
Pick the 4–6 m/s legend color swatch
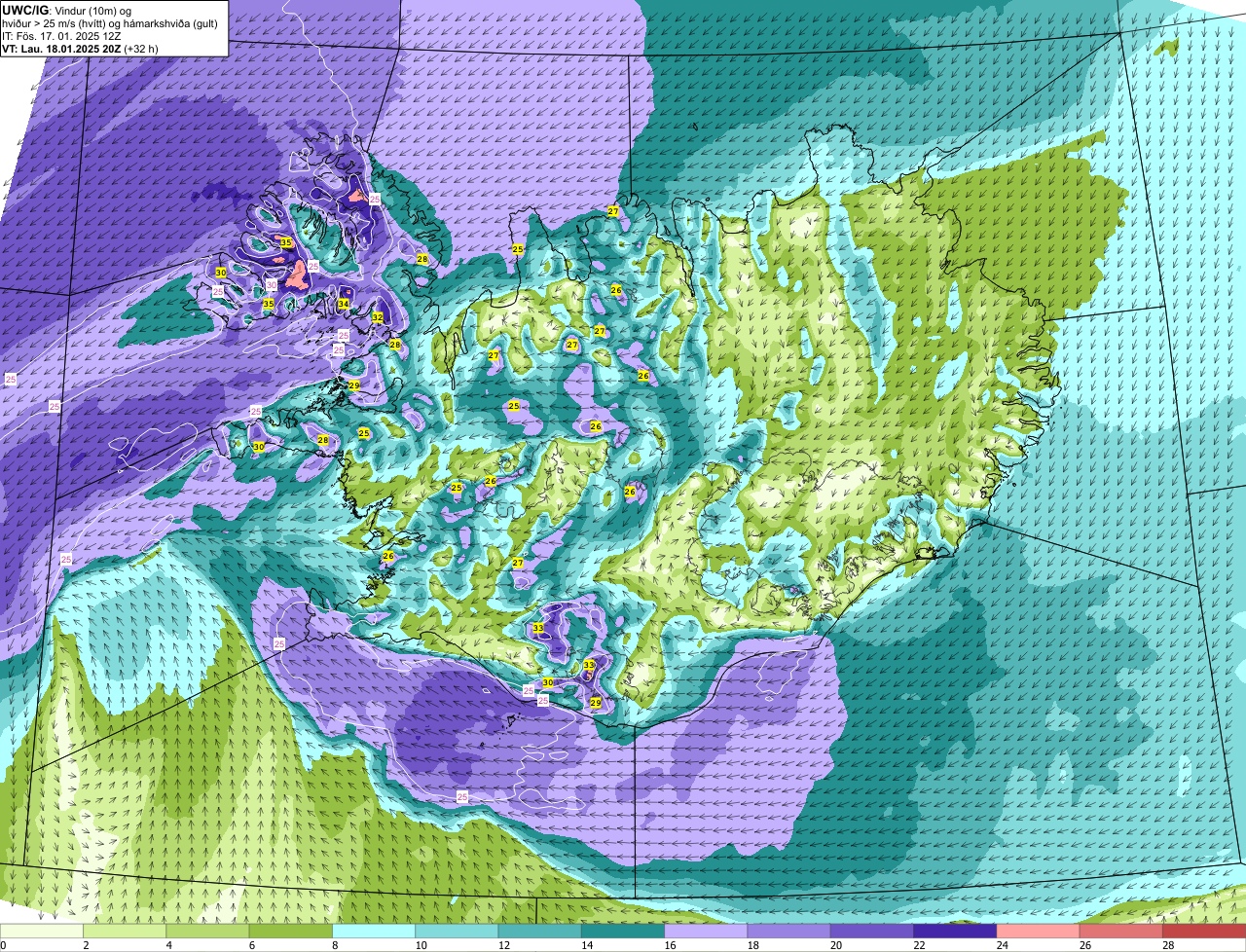tap(208, 932)
